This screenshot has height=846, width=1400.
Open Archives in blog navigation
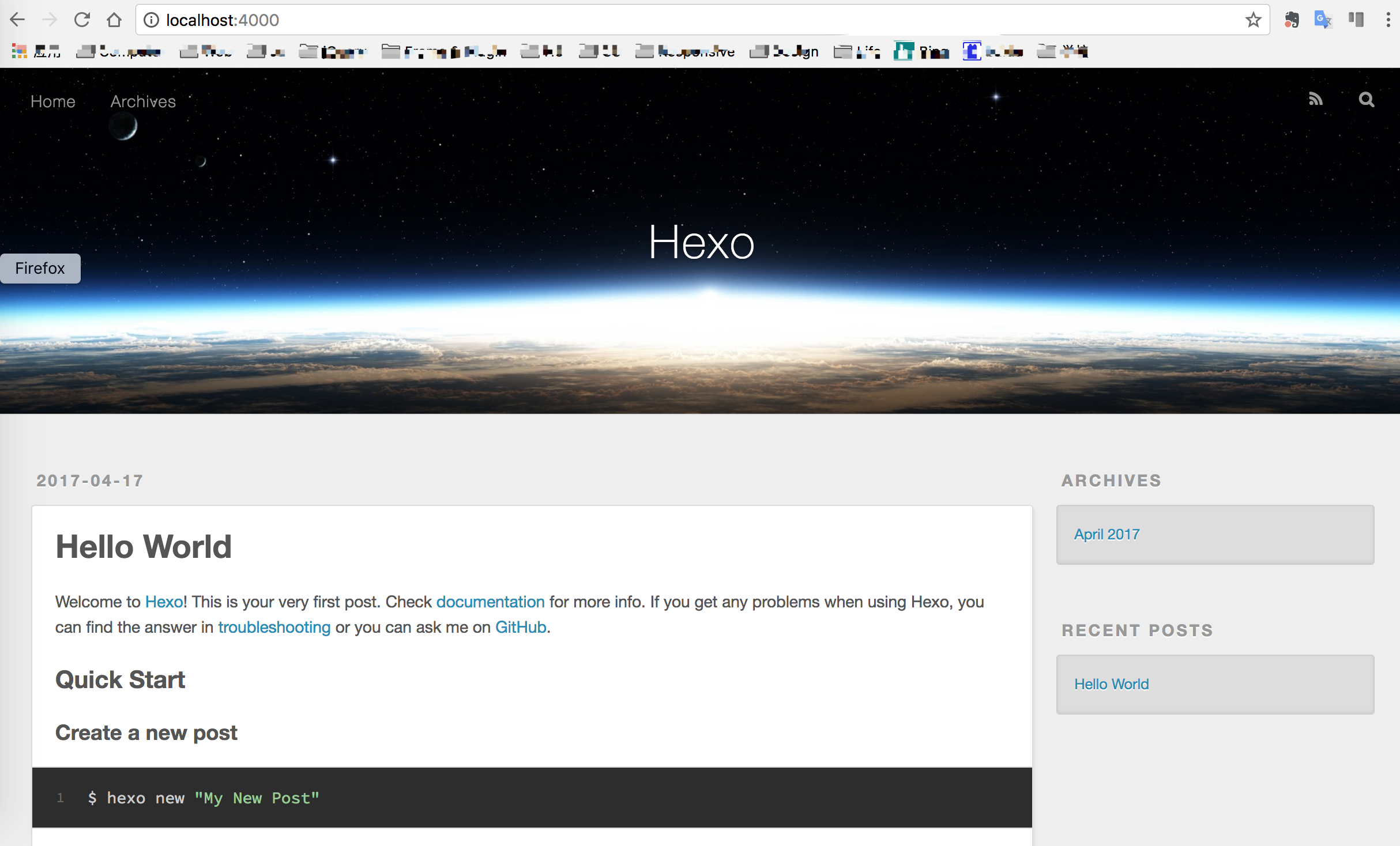(x=143, y=101)
